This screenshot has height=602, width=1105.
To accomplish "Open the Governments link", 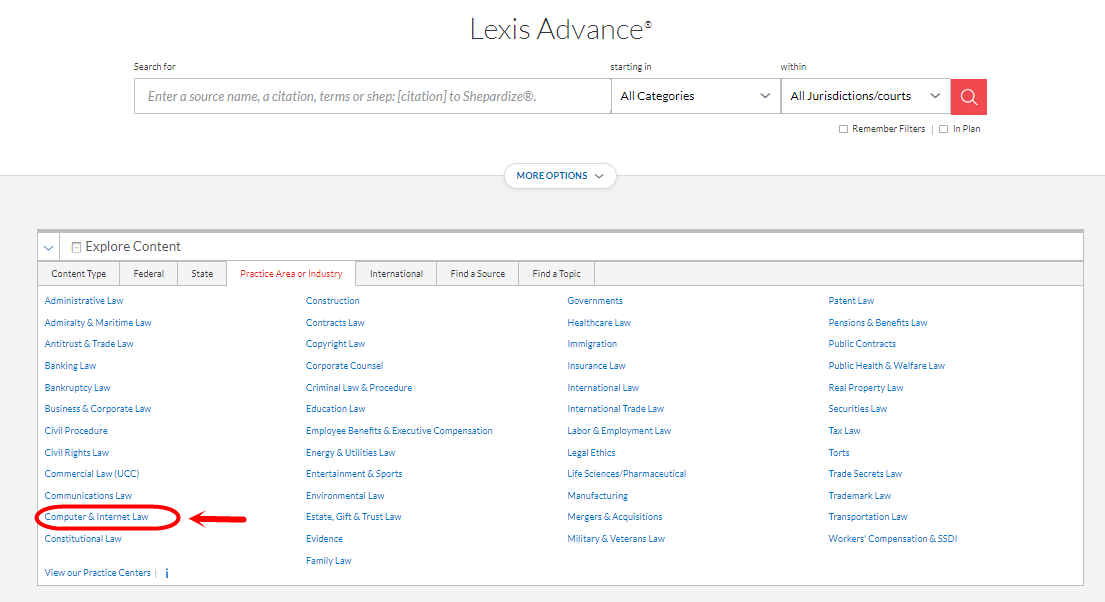I will (x=595, y=301).
